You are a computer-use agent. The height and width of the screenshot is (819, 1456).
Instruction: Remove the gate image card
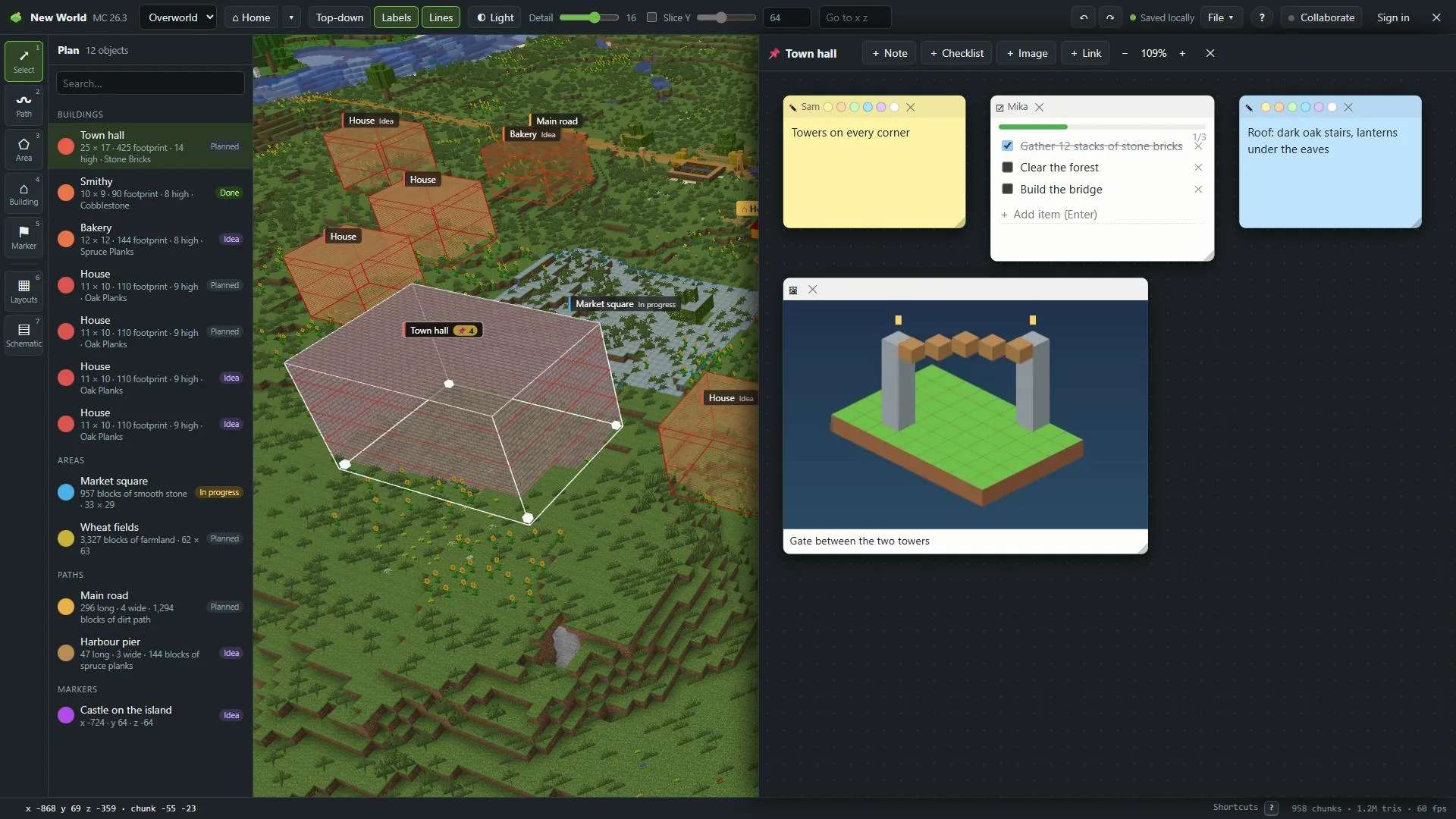[813, 290]
